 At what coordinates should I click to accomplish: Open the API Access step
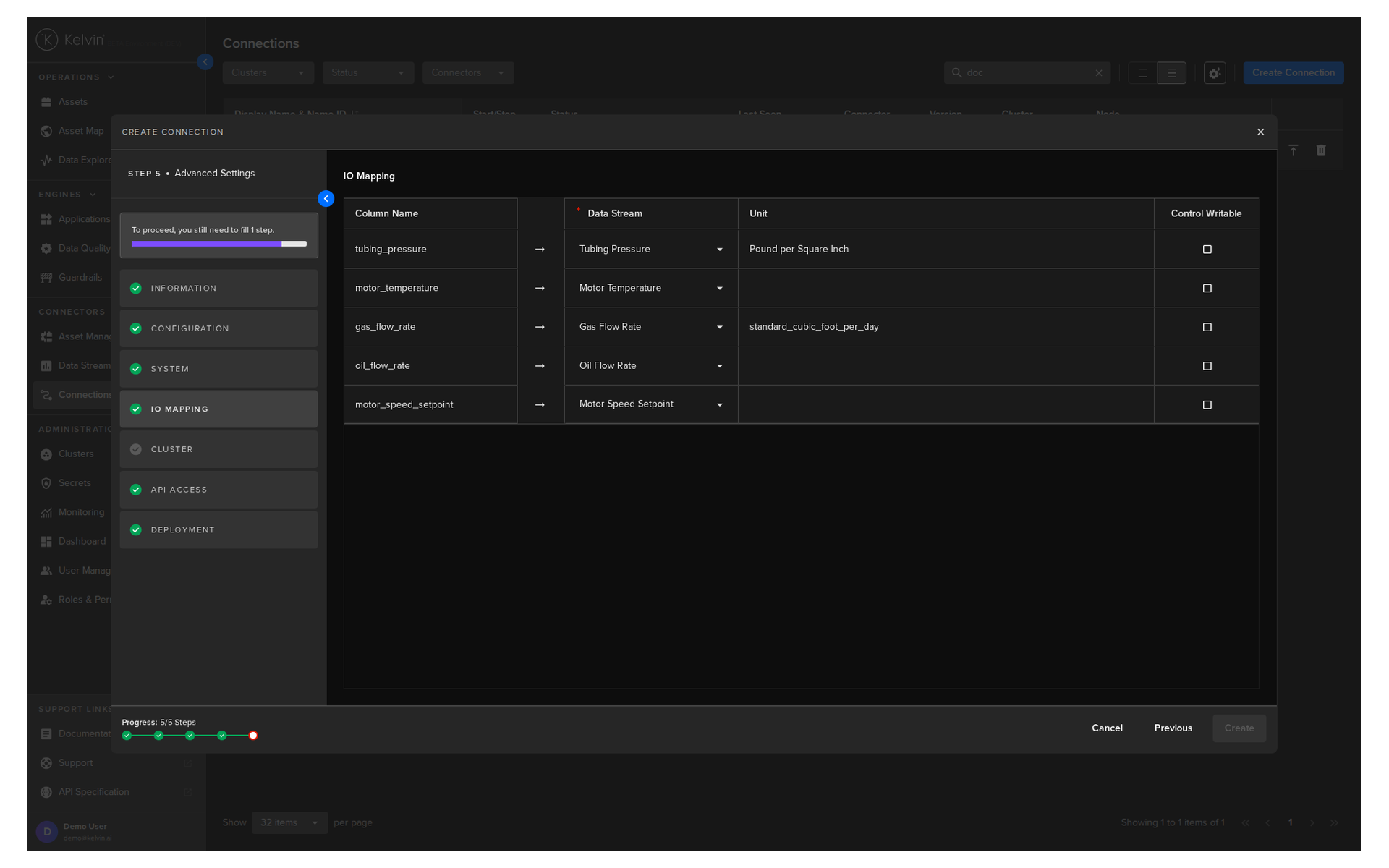pos(218,490)
